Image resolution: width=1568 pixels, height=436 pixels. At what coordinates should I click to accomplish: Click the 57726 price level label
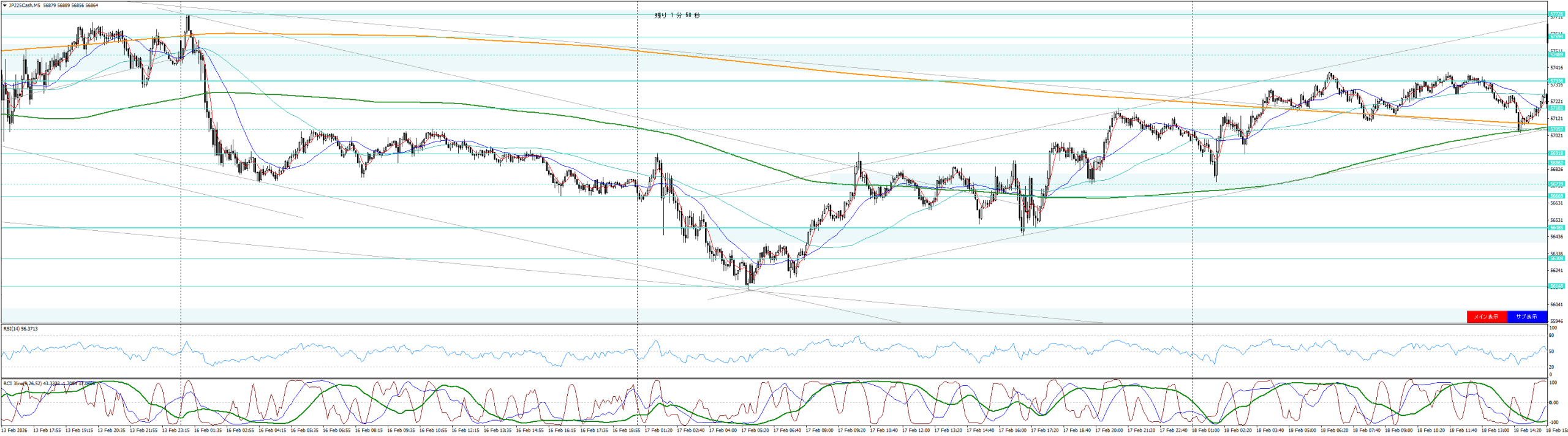click(x=1556, y=13)
